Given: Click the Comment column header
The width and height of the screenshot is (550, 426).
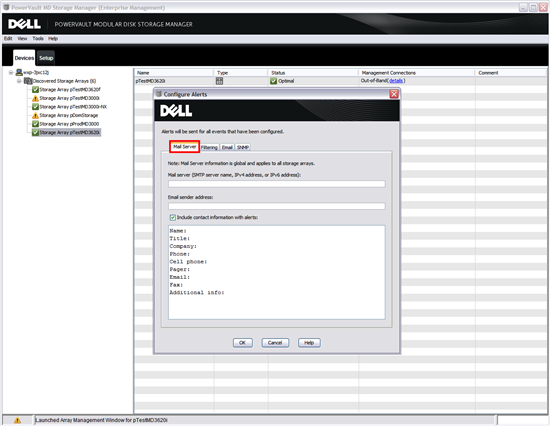Looking at the screenshot, I should pos(511,73).
